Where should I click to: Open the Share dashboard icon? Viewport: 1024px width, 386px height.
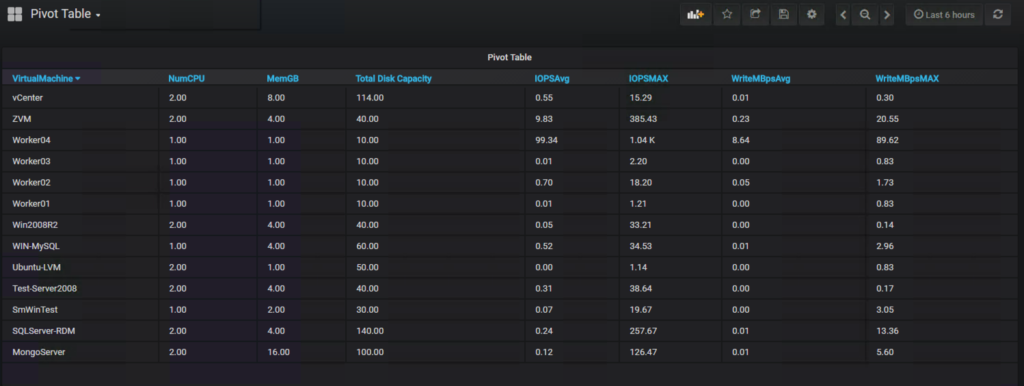(755, 14)
